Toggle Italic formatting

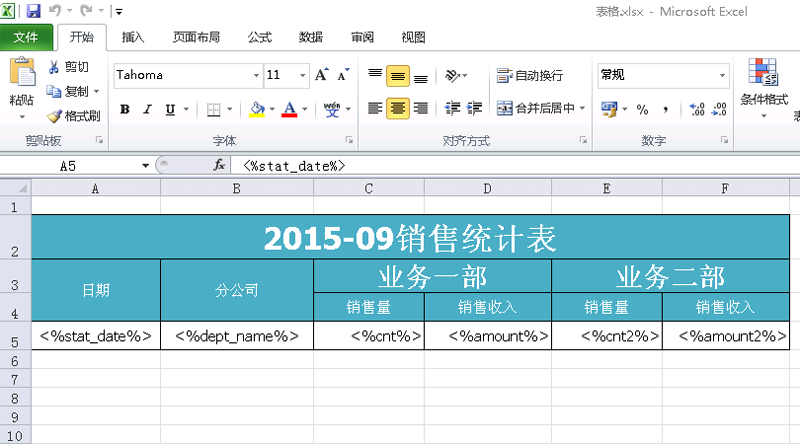(148, 109)
